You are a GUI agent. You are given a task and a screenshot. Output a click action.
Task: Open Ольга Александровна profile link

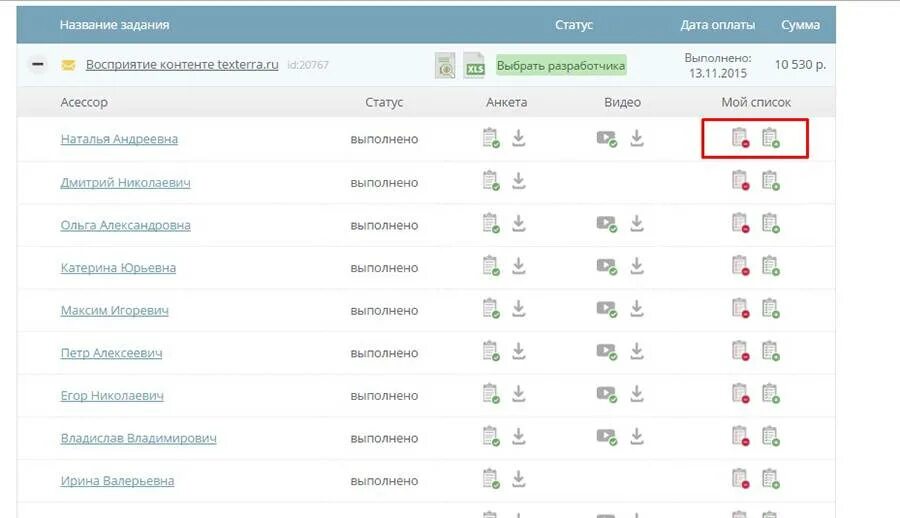[x=126, y=225]
